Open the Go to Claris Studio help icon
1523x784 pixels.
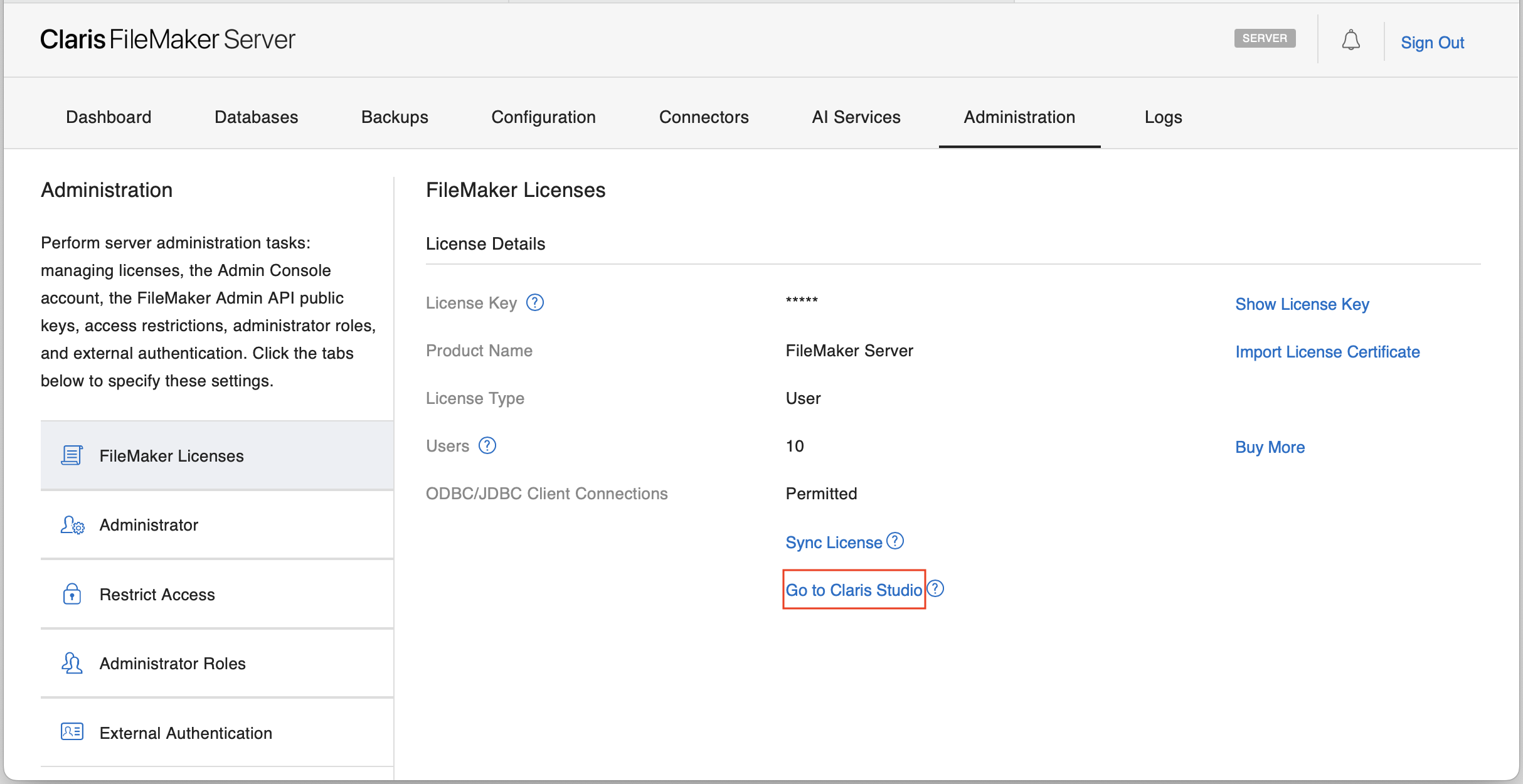pyautogui.click(x=935, y=588)
